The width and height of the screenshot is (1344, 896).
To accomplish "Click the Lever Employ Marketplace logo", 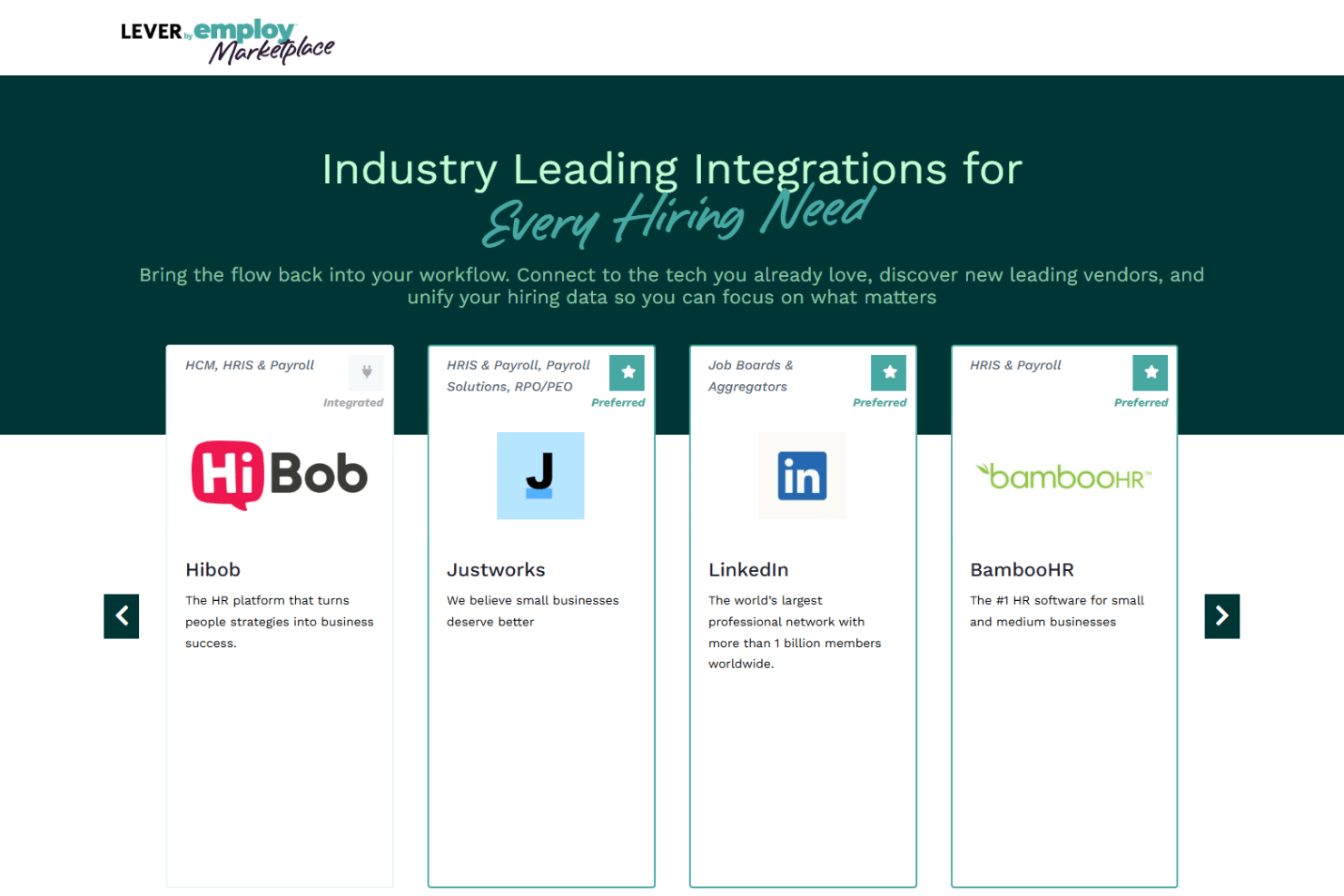I will pyautogui.click(x=227, y=41).
